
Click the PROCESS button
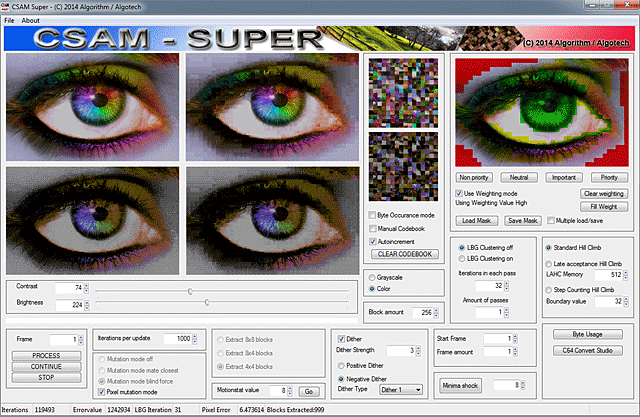46,356
